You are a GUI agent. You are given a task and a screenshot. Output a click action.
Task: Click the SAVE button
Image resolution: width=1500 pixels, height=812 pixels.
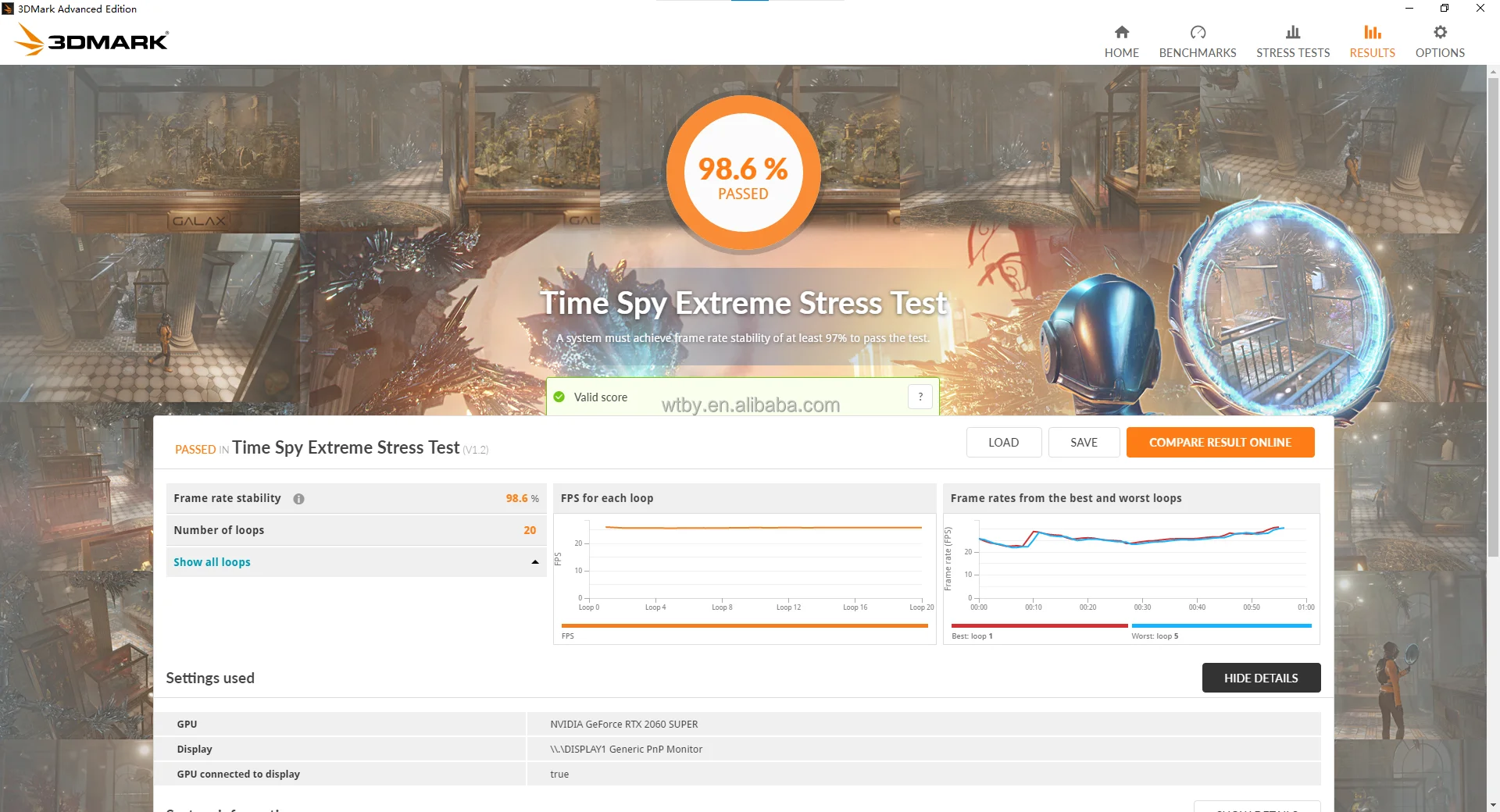pyautogui.click(x=1084, y=442)
